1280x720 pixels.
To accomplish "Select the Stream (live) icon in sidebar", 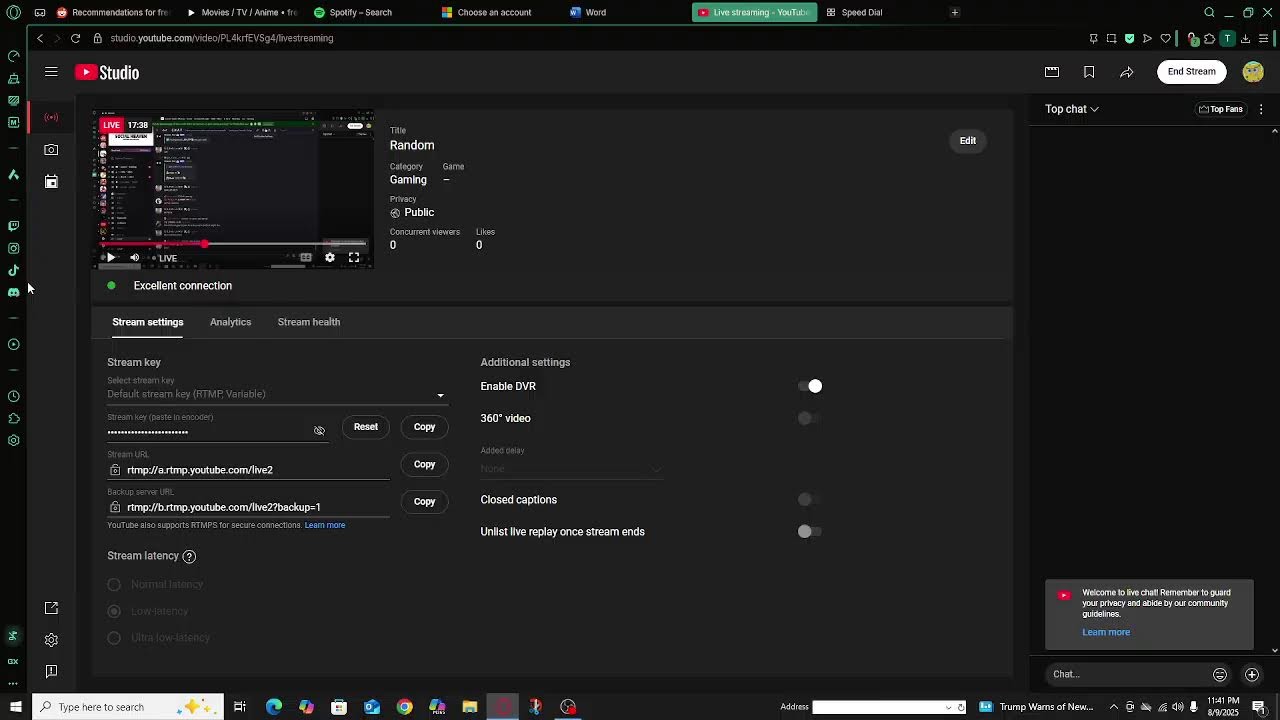I will coord(51,117).
